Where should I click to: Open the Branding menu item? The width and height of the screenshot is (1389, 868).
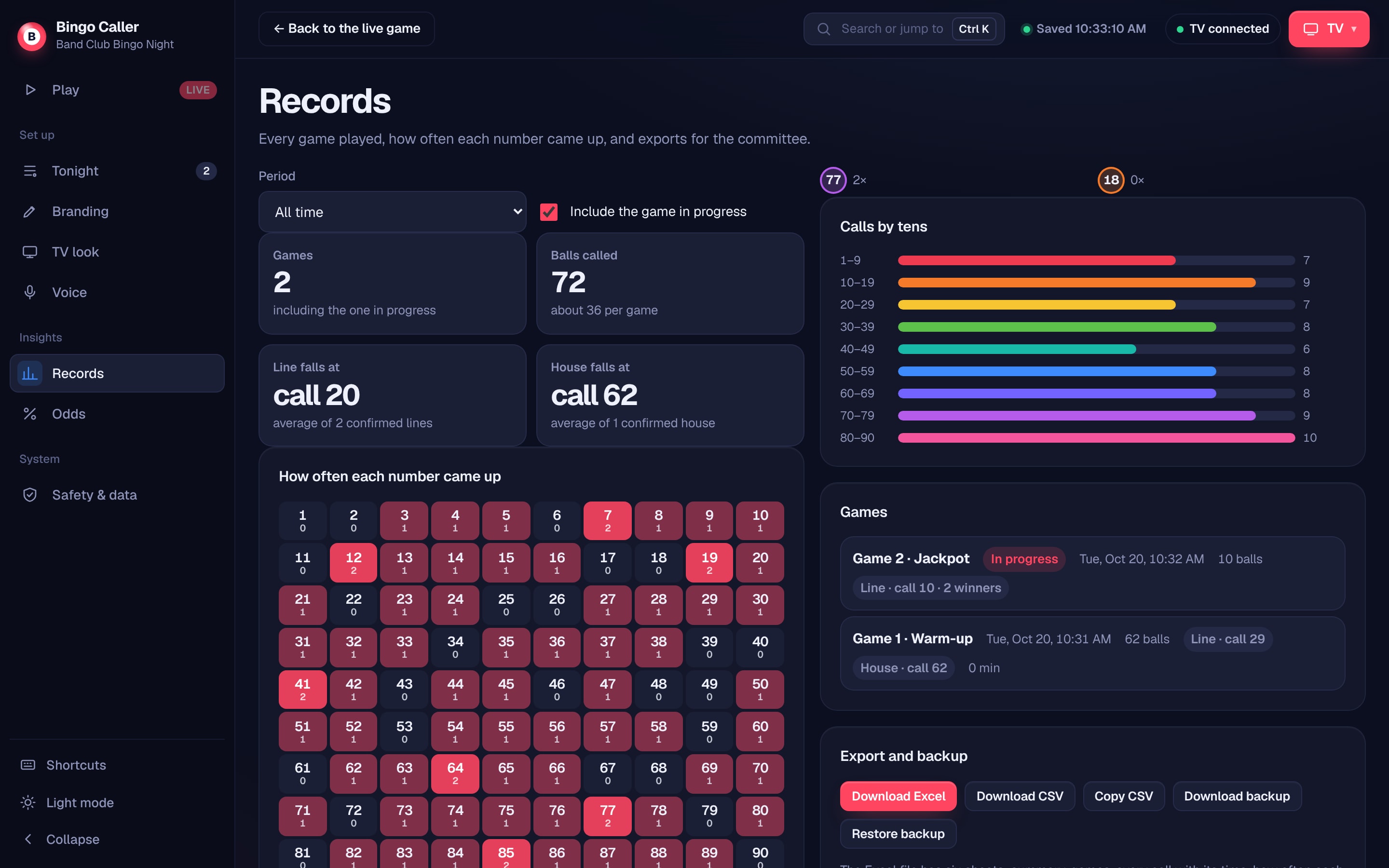point(117,211)
